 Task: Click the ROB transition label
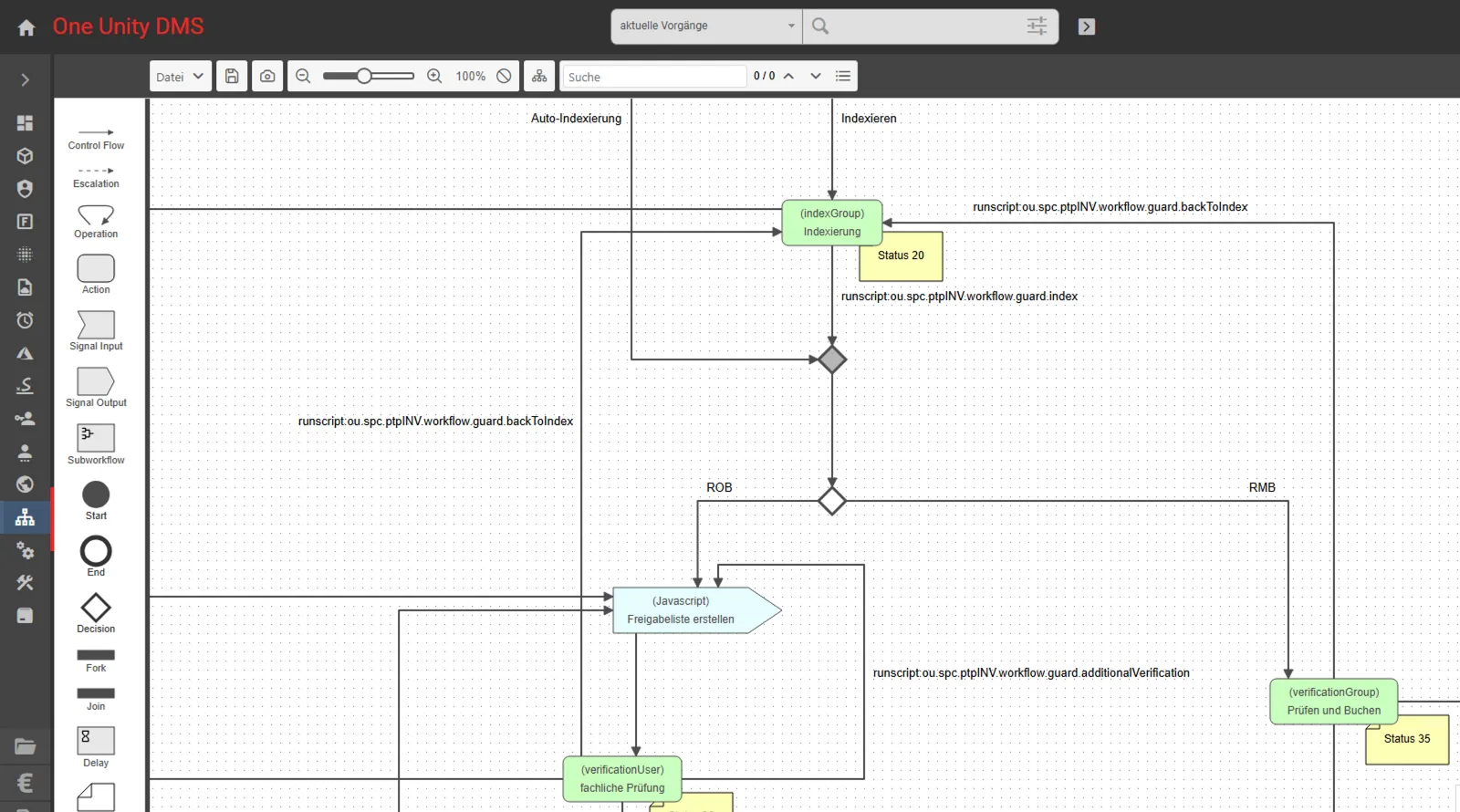point(719,488)
